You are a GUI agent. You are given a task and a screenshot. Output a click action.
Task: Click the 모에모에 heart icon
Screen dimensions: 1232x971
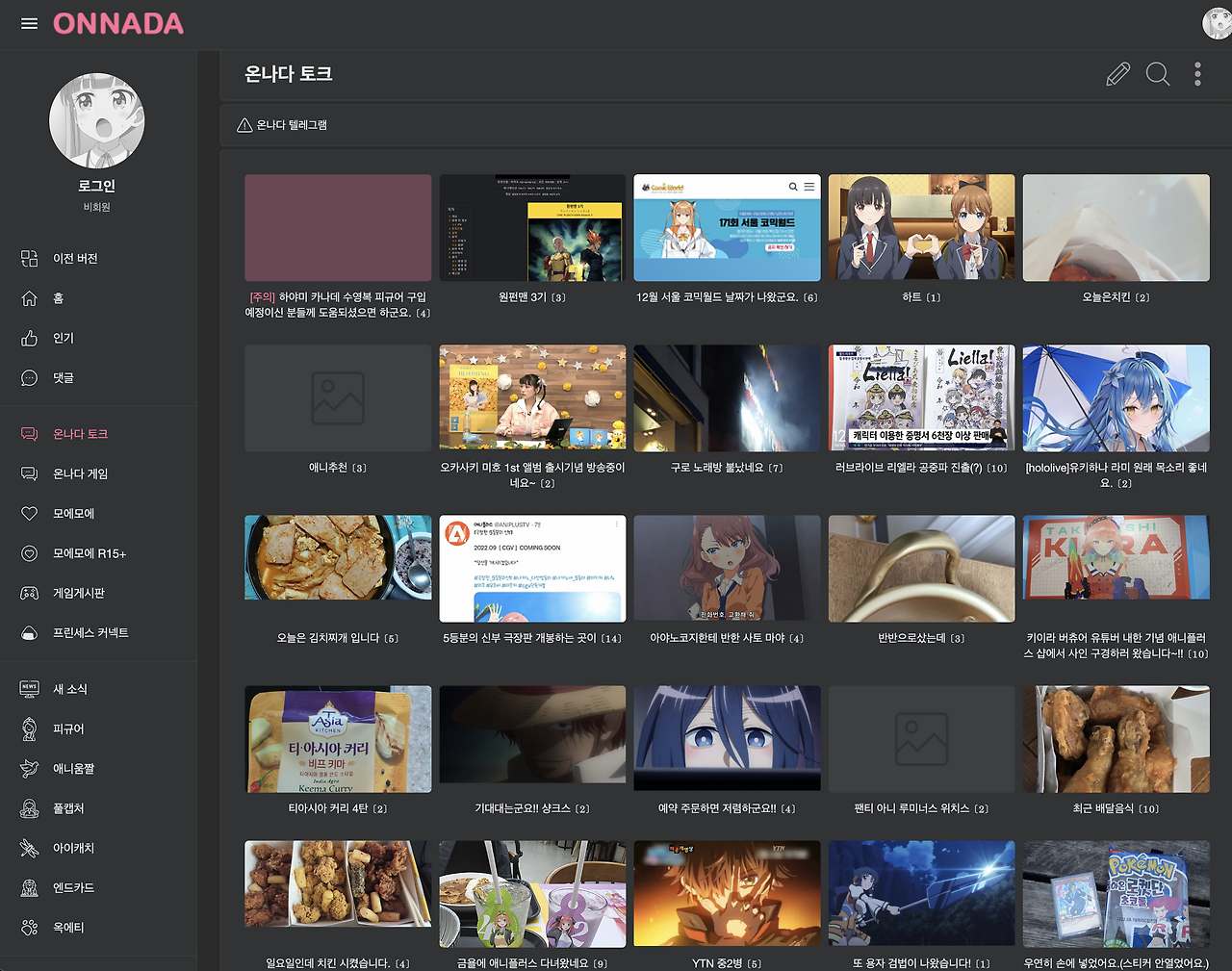(x=30, y=514)
